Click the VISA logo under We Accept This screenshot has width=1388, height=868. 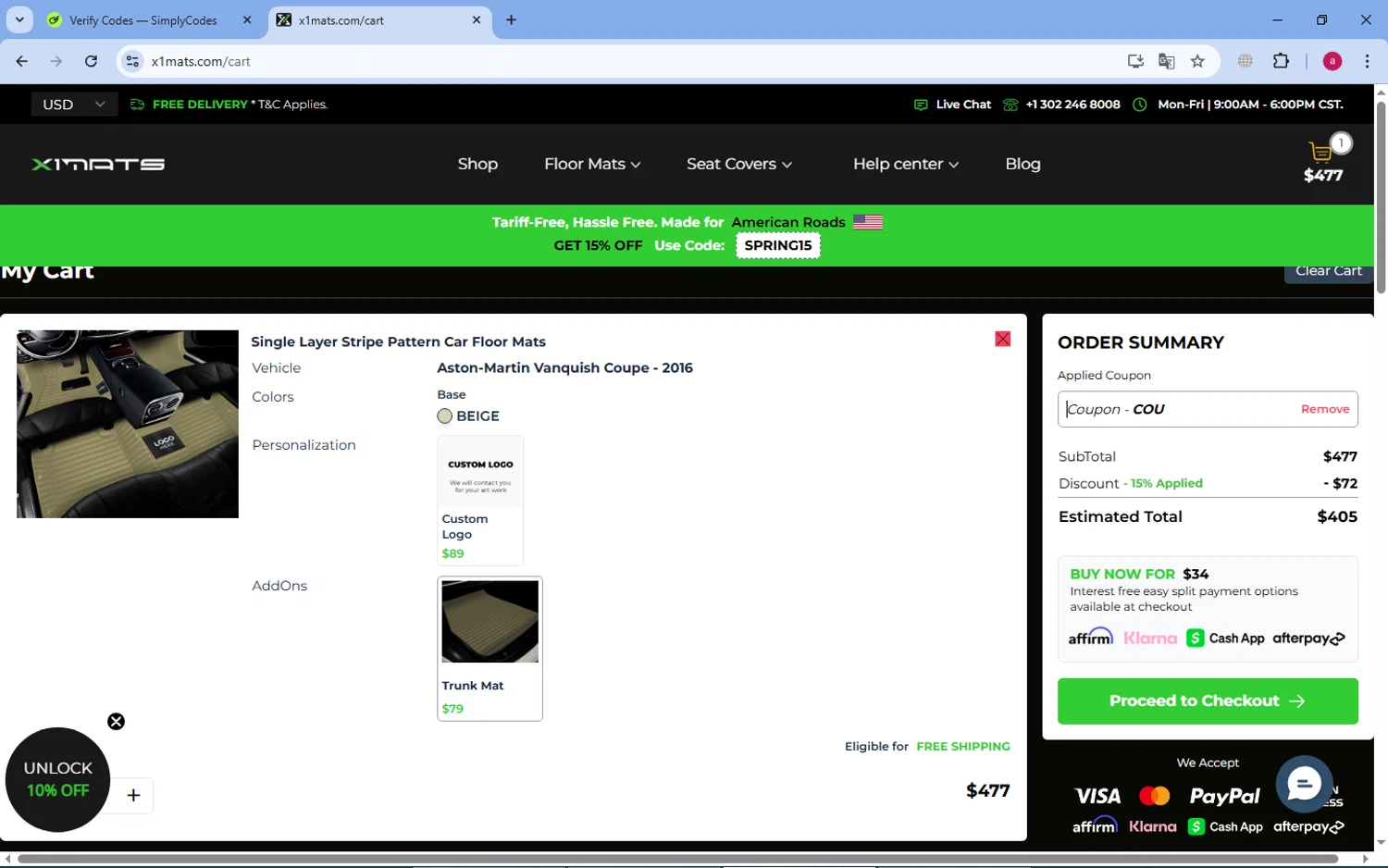click(1097, 796)
